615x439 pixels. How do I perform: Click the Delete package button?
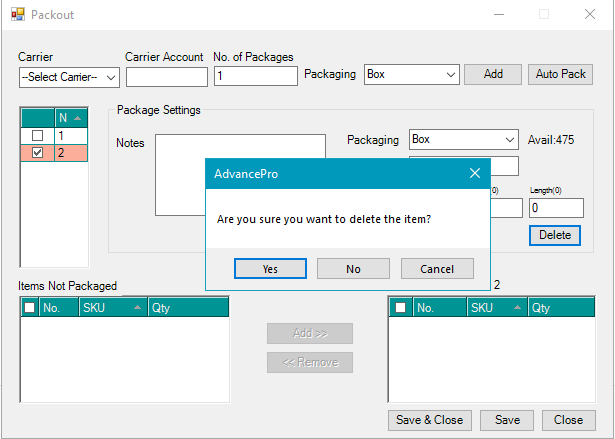554,235
